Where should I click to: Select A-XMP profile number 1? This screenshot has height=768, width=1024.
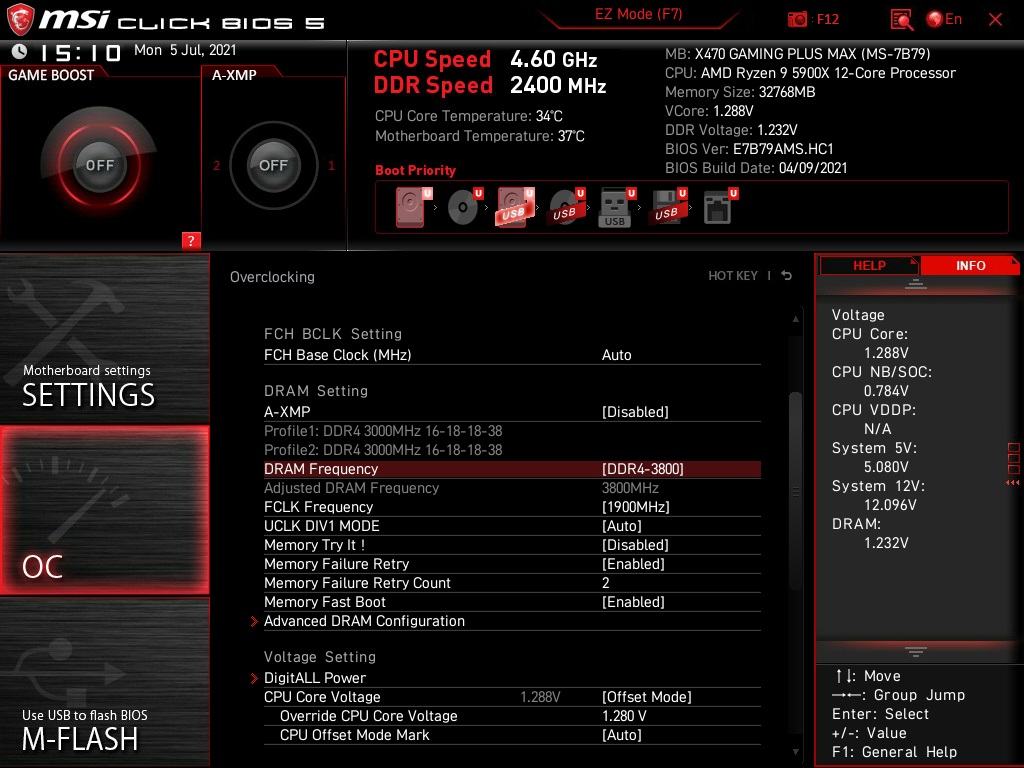point(331,166)
